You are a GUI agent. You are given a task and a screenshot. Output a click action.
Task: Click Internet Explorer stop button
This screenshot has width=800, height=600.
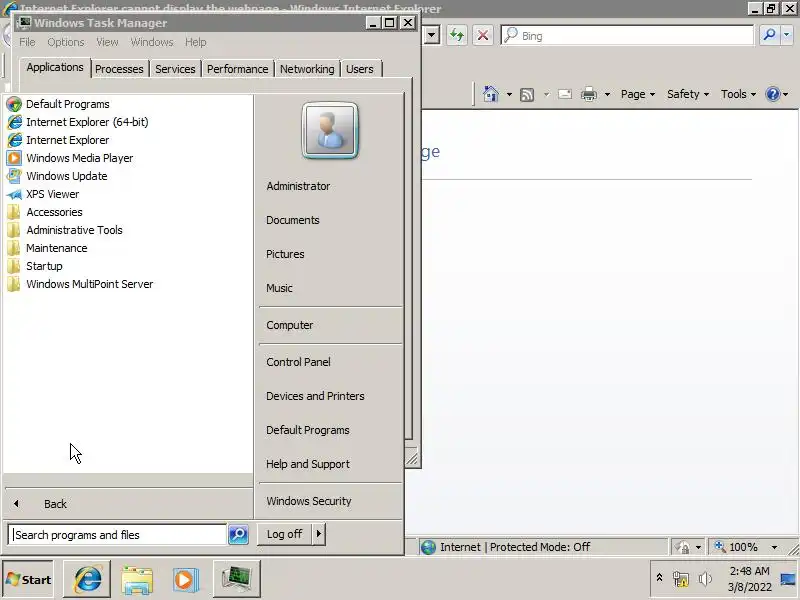[x=483, y=35]
